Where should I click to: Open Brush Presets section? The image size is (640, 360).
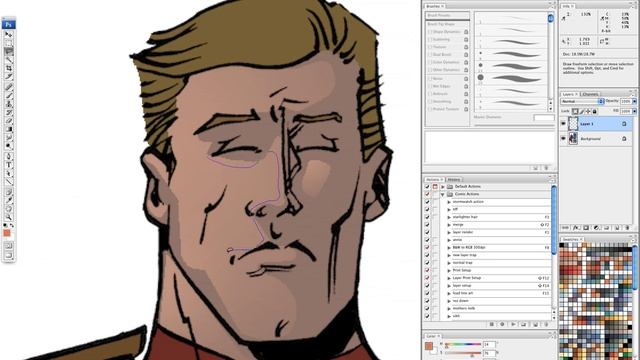pos(447,16)
